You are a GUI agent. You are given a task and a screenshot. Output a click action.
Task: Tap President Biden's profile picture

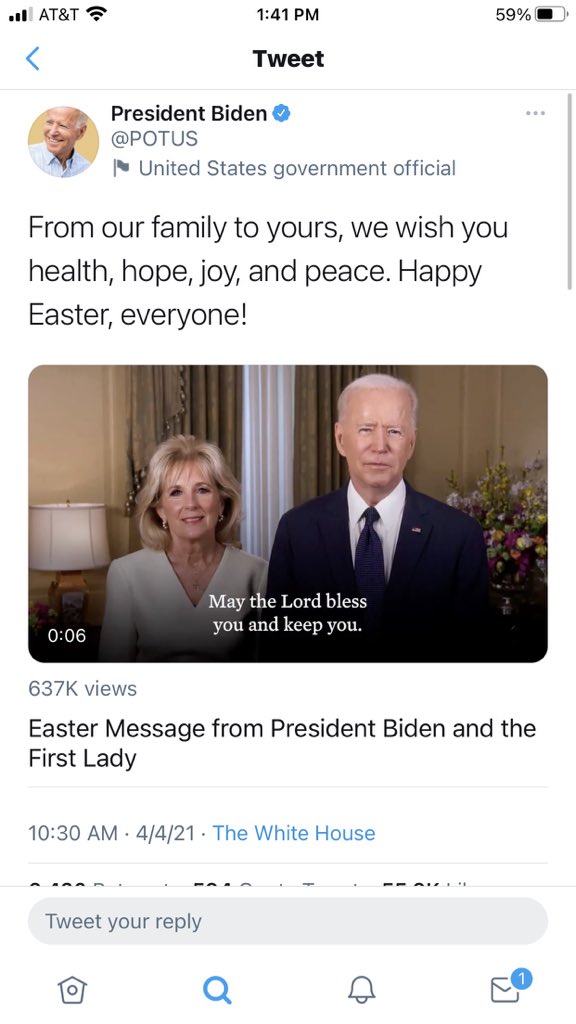(63, 142)
